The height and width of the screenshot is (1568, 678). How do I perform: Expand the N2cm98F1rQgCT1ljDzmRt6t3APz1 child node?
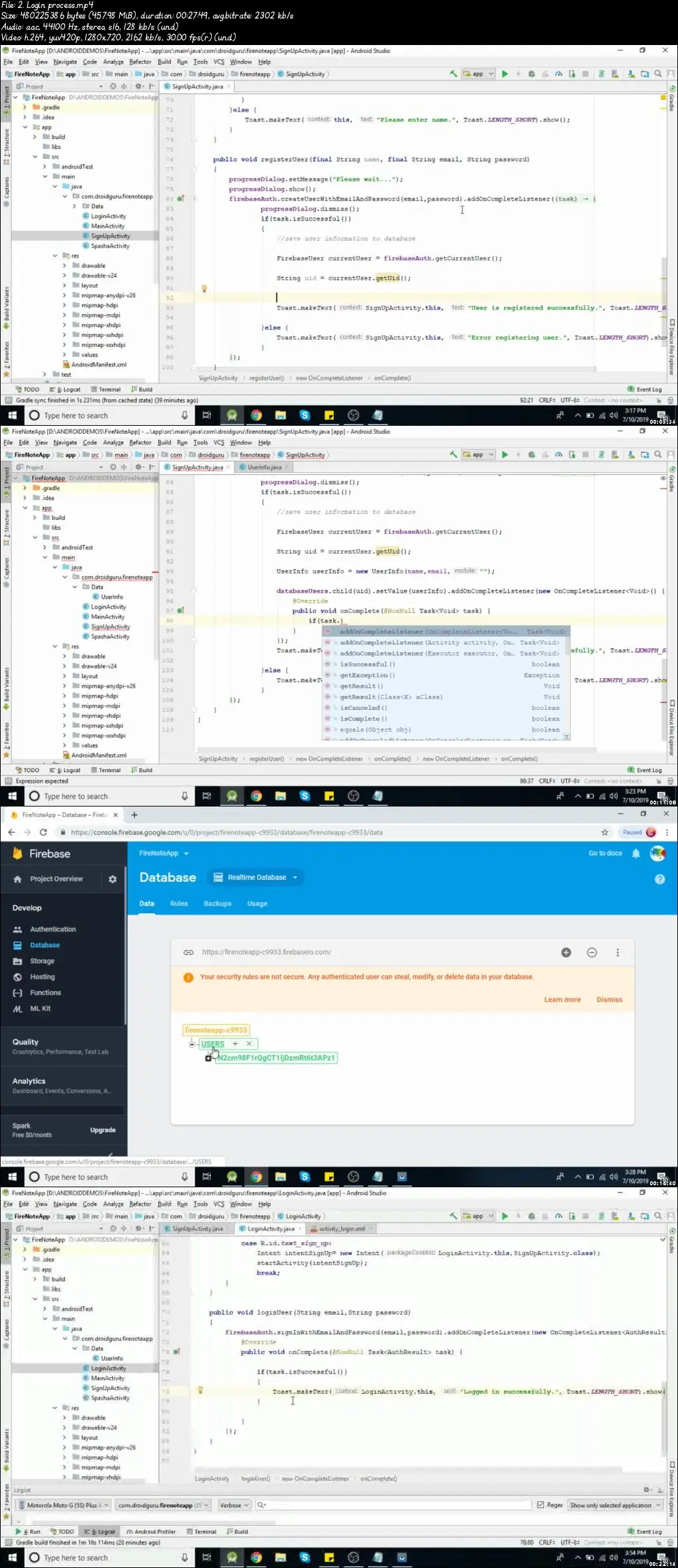[208, 1058]
